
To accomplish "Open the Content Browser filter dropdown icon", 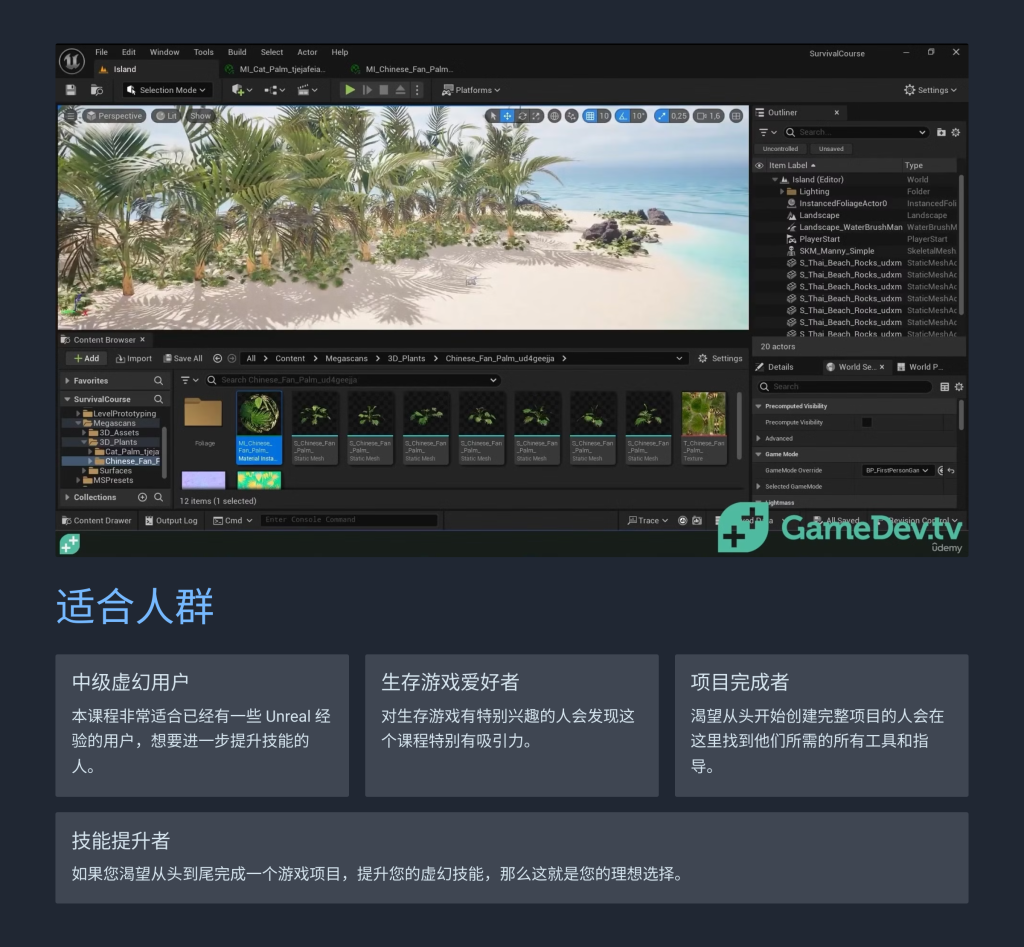I will pyautogui.click(x=189, y=380).
